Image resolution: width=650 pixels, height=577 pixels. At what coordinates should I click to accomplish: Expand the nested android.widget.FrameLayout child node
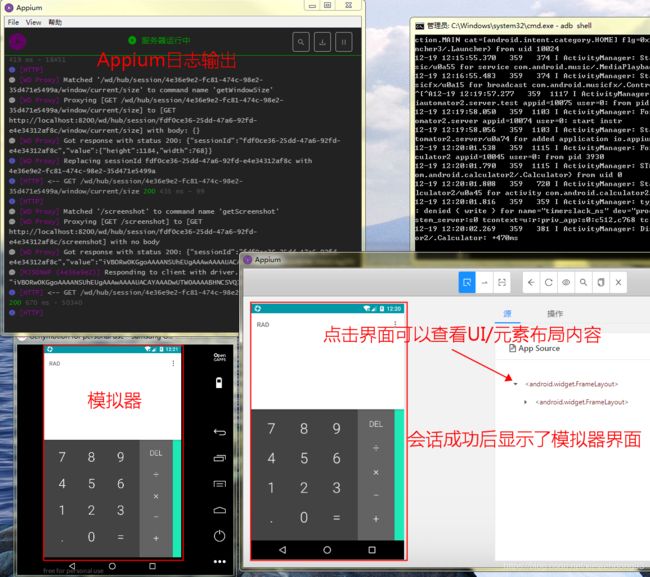coord(525,402)
